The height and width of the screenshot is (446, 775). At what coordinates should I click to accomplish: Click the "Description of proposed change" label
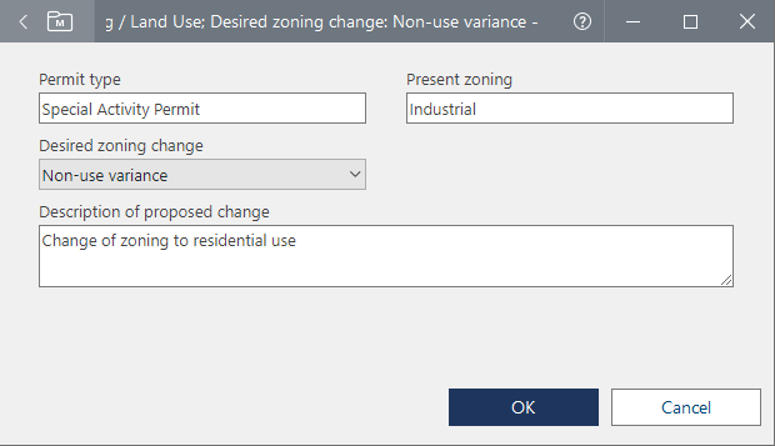(154, 212)
